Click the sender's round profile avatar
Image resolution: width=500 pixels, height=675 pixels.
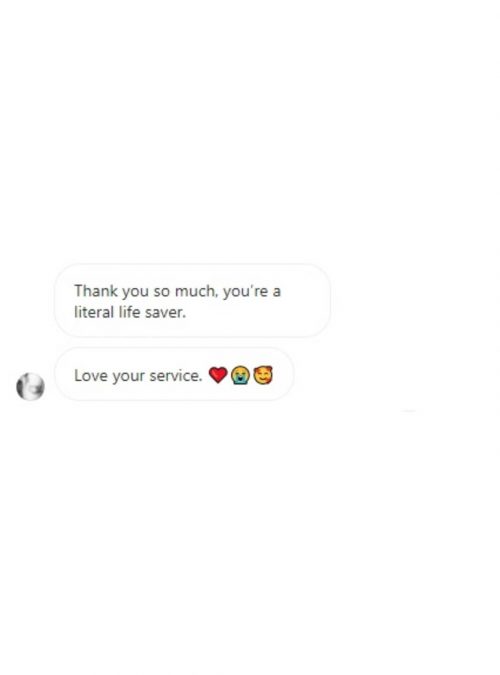pyautogui.click(x=30, y=387)
